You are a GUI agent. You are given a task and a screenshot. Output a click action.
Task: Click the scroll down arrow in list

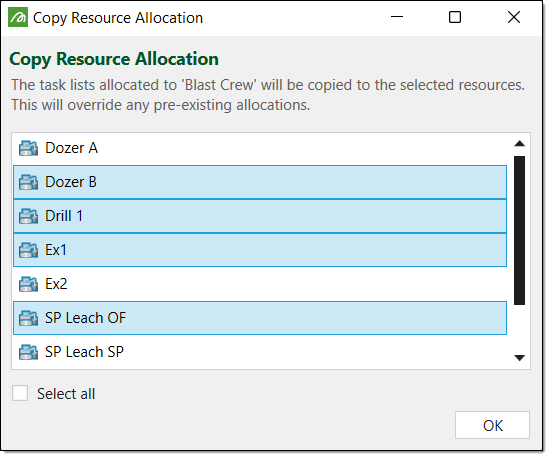point(520,358)
